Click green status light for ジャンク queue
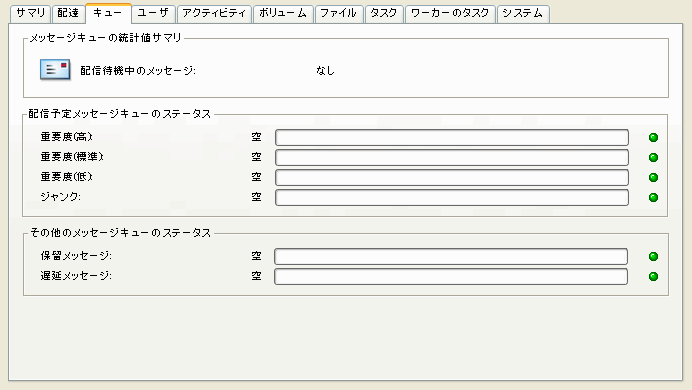This screenshot has width=692, height=390. 654,197
